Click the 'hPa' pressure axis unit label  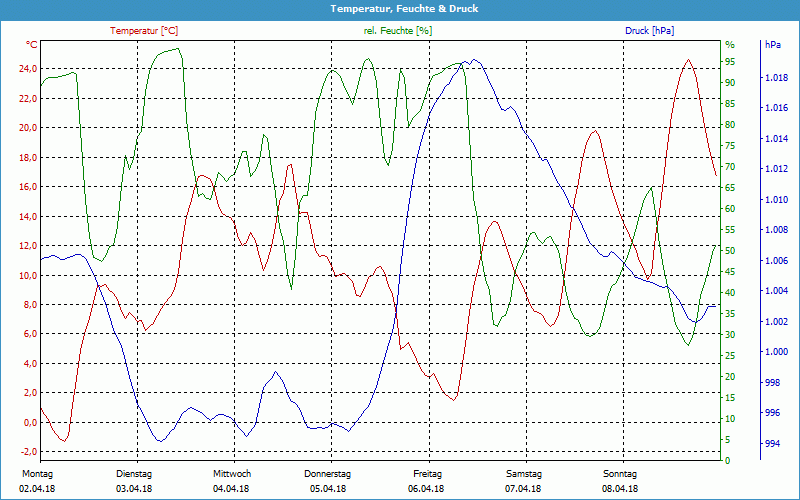pyautogui.click(x=772, y=45)
